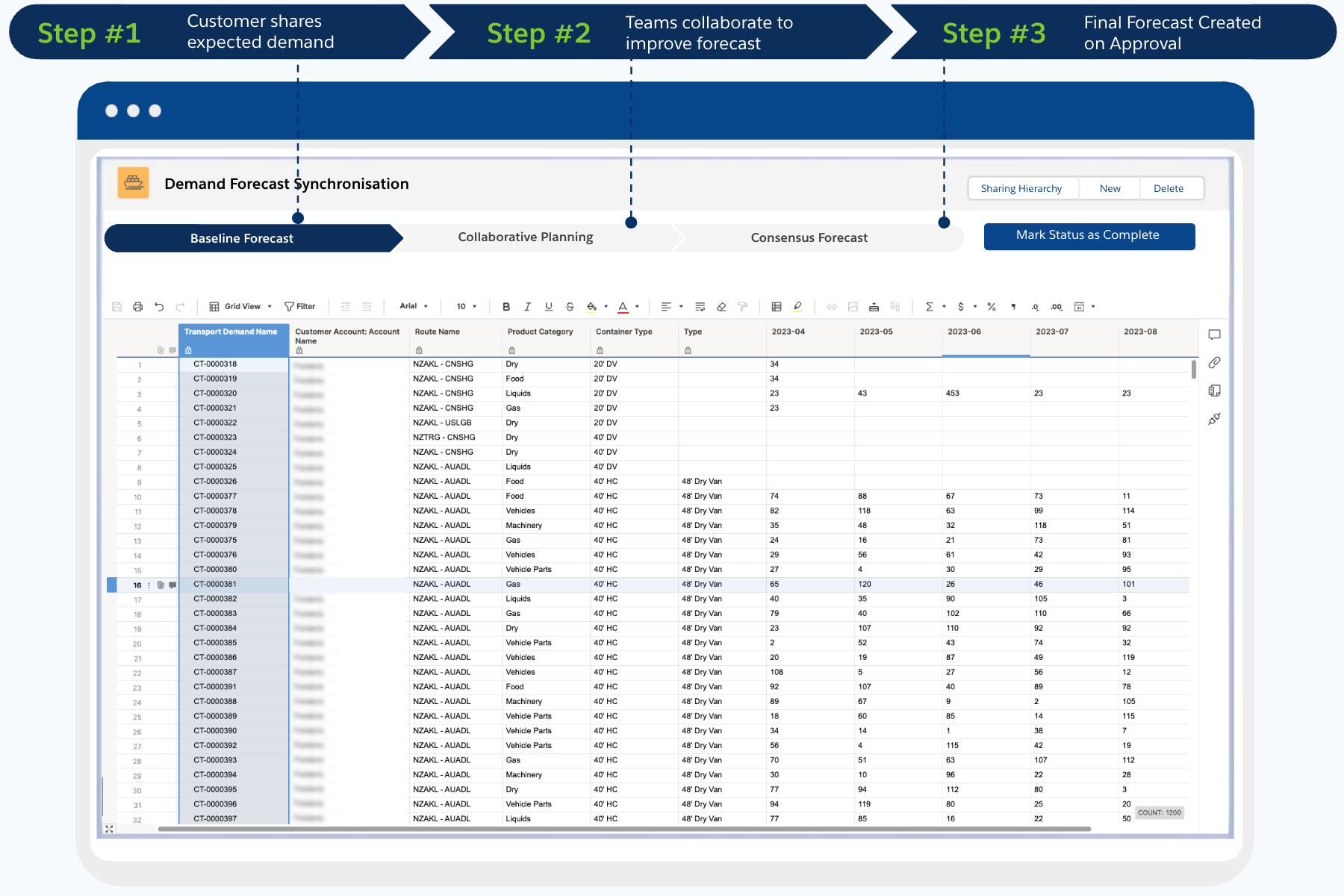Apply strikethrough formatting
The width and height of the screenshot is (1344, 896).
[570, 307]
